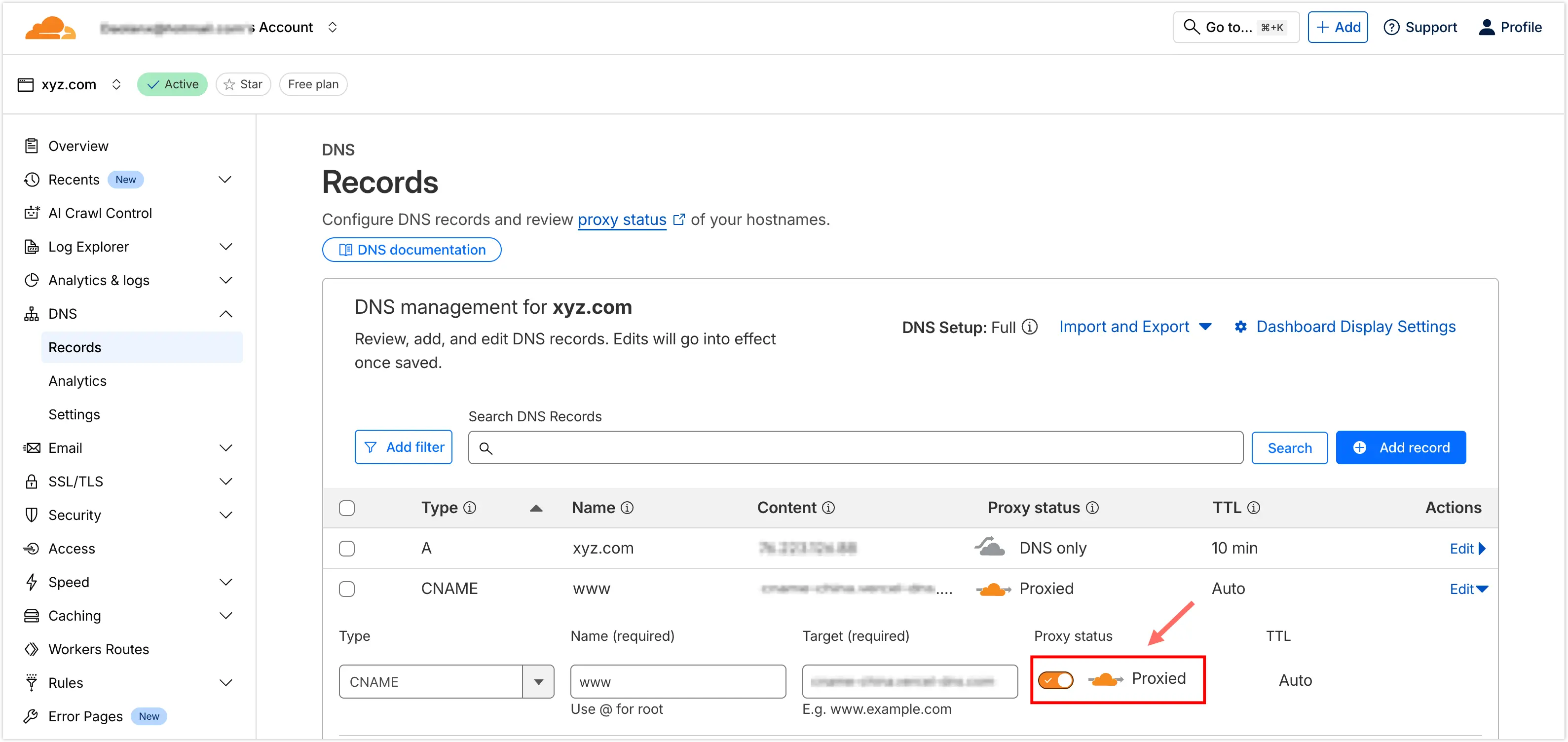The image size is (1568, 742).
Task: Click the Proxy status info icon
Action: (x=1092, y=508)
